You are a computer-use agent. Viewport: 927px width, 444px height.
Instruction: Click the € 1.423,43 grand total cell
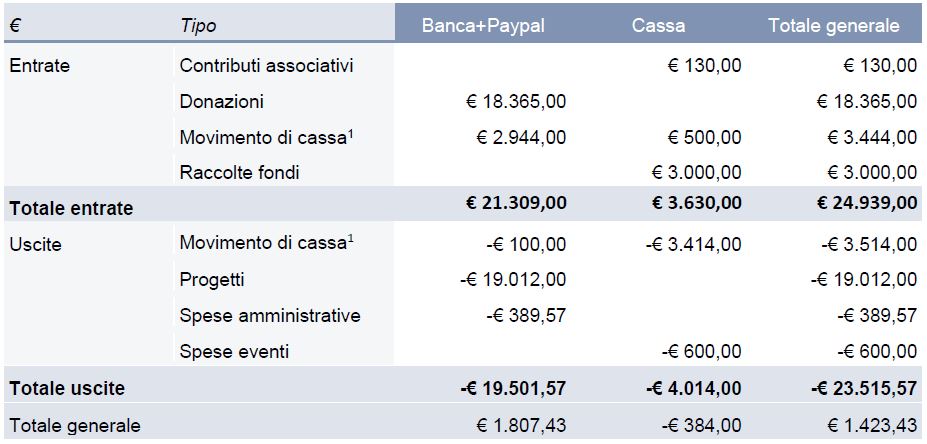867,425
